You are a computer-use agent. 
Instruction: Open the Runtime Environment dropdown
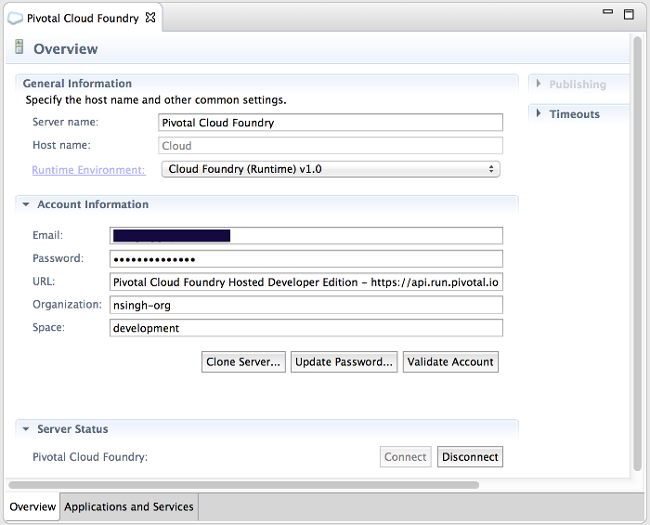331,169
